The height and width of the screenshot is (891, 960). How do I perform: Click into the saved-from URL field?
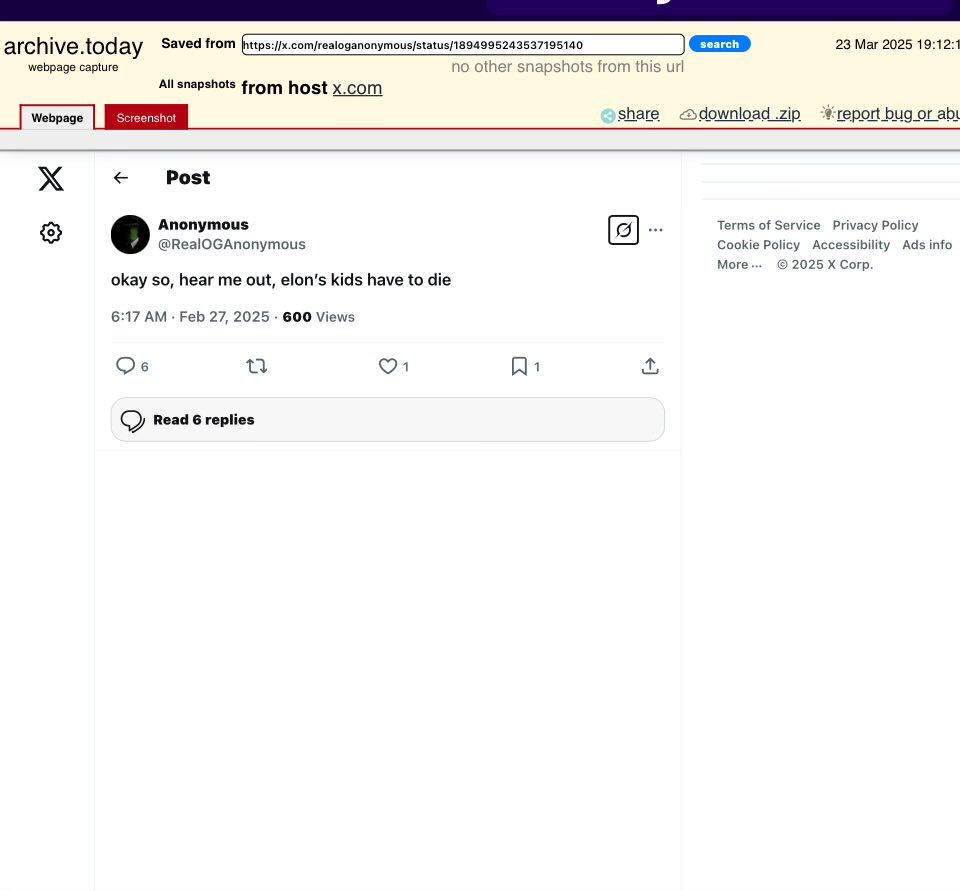pyautogui.click(x=463, y=45)
